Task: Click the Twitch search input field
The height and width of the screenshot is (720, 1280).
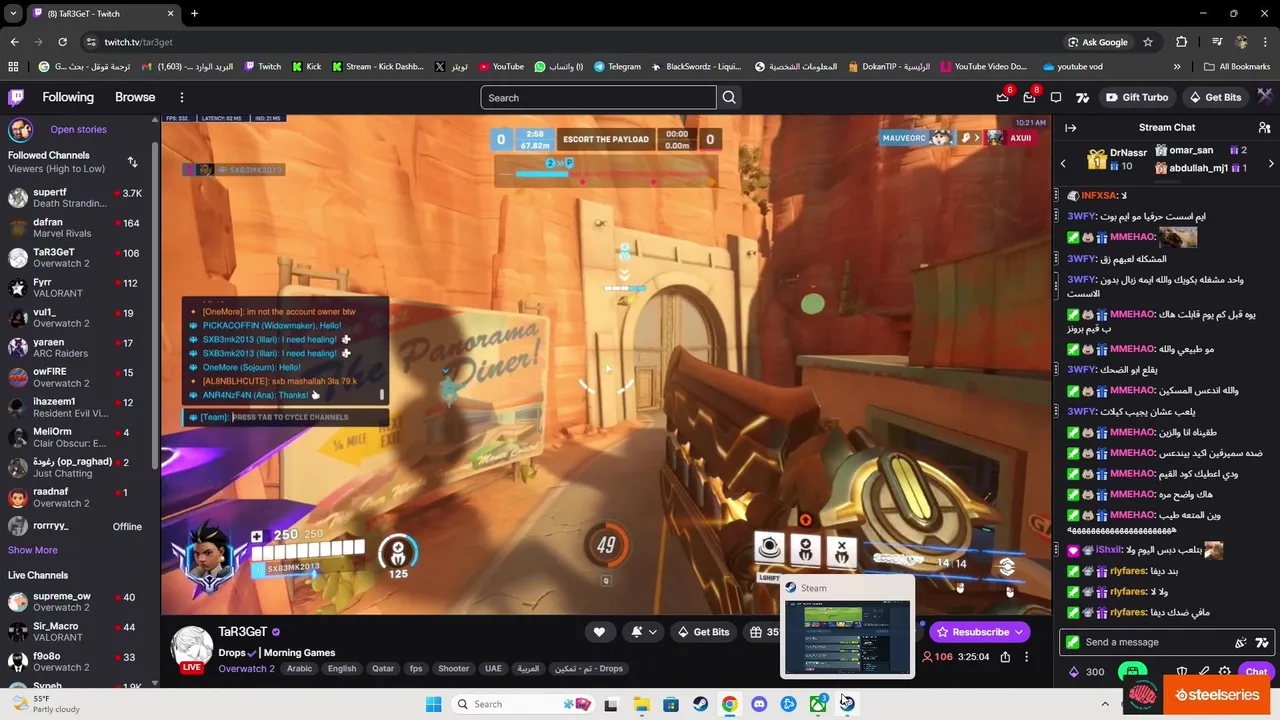Action: [x=598, y=97]
